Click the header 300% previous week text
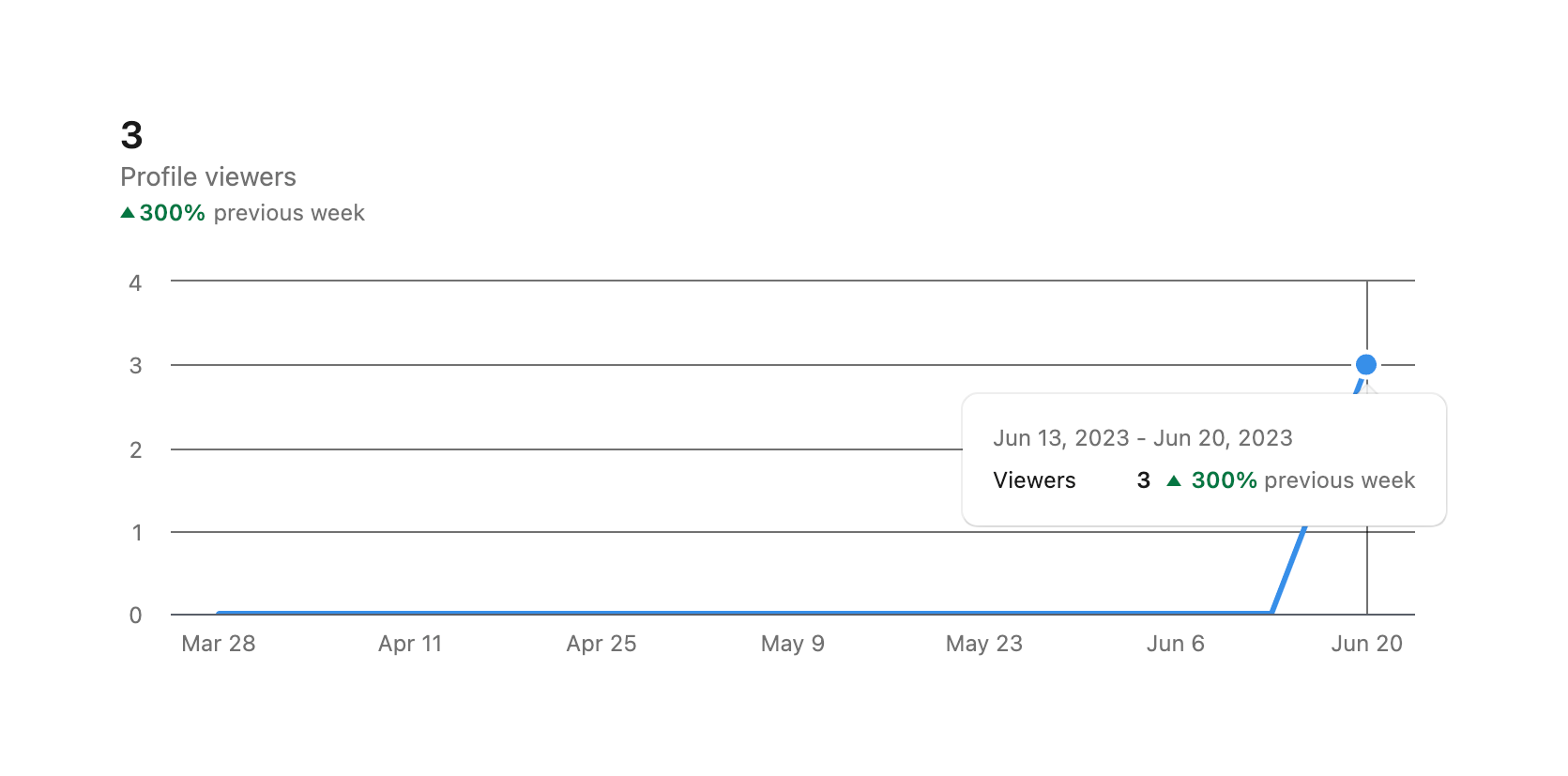This screenshot has width=1568, height=776. [251, 213]
